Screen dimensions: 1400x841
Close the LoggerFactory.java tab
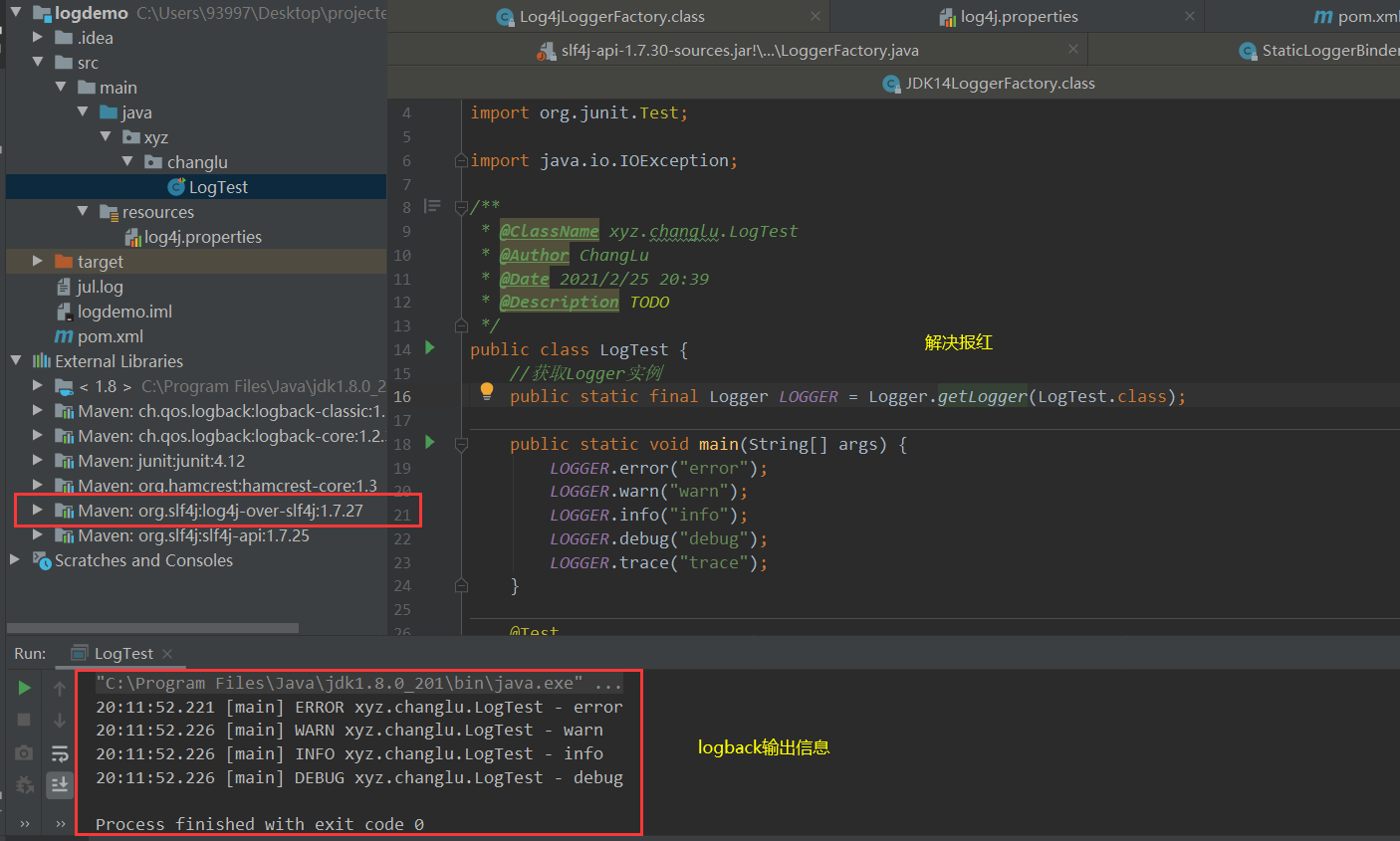click(1072, 49)
